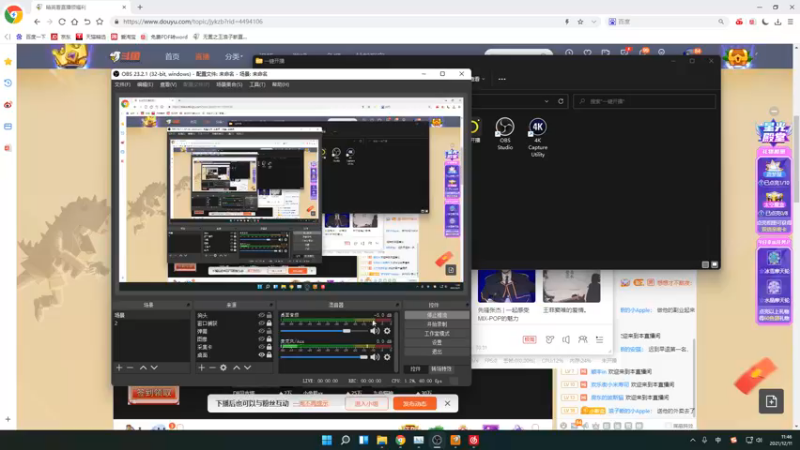Open the explorer toolbar more options ellipsis
The image size is (800, 450).
click(502, 79)
